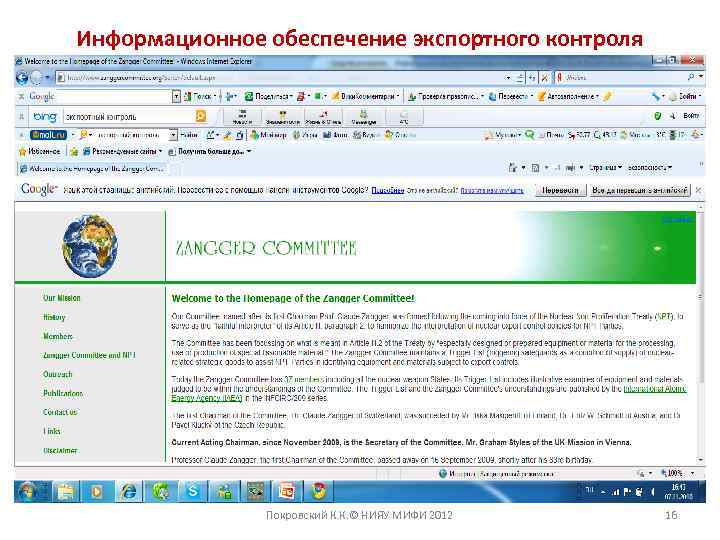This screenshot has width=720, height=540.
Task: Click the Избранное favorites star button
Action: tap(39, 152)
